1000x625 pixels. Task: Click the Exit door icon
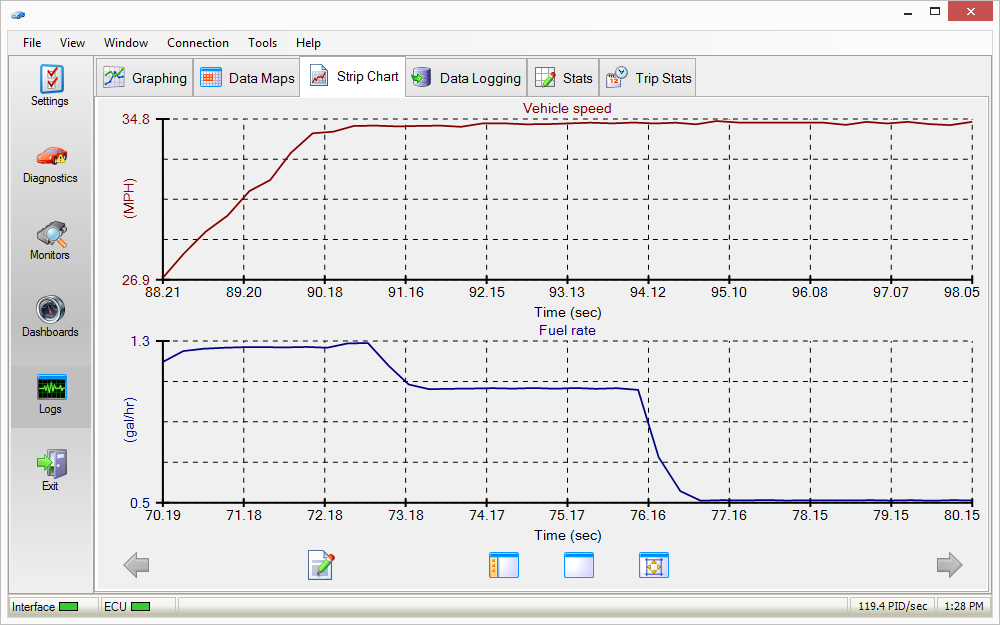pos(50,470)
